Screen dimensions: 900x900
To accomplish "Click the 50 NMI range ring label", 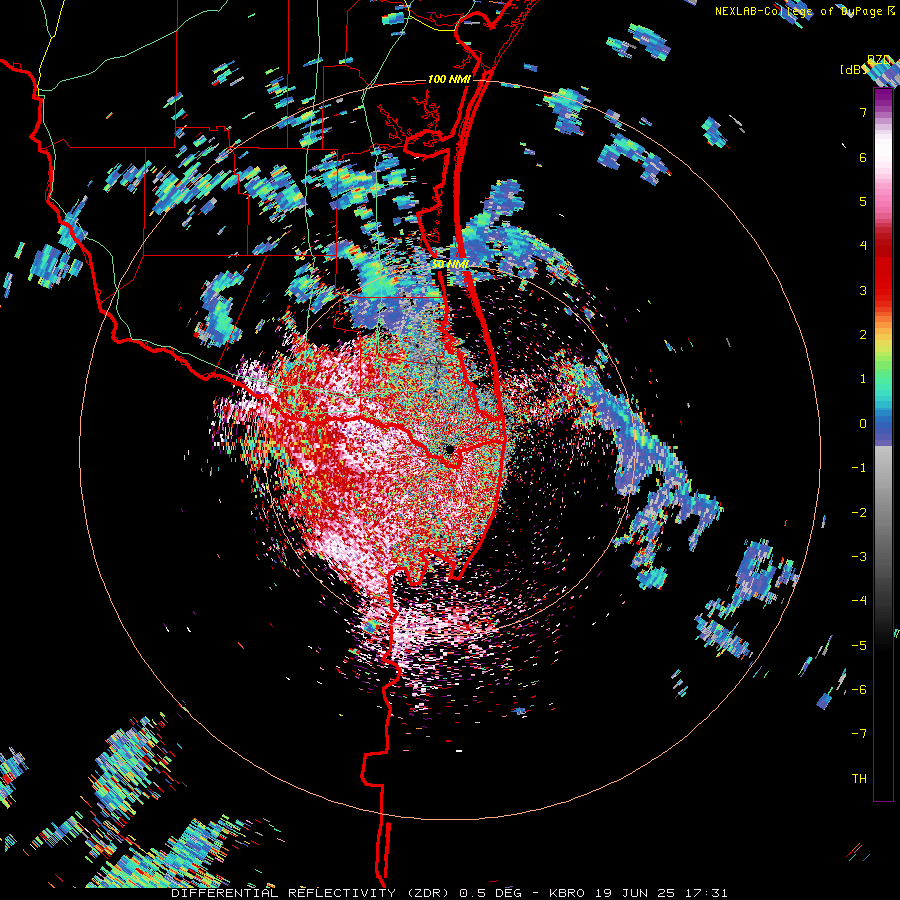I will tap(451, 264).
